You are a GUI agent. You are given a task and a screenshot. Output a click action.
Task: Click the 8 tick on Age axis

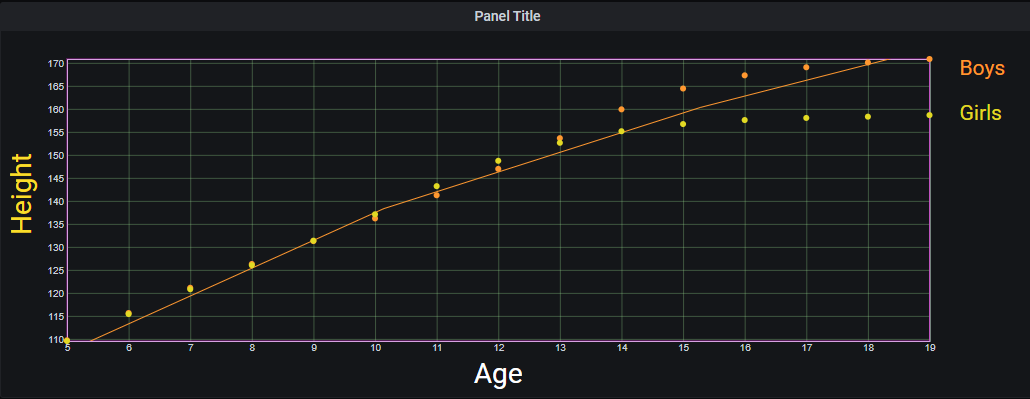[252, 348]
